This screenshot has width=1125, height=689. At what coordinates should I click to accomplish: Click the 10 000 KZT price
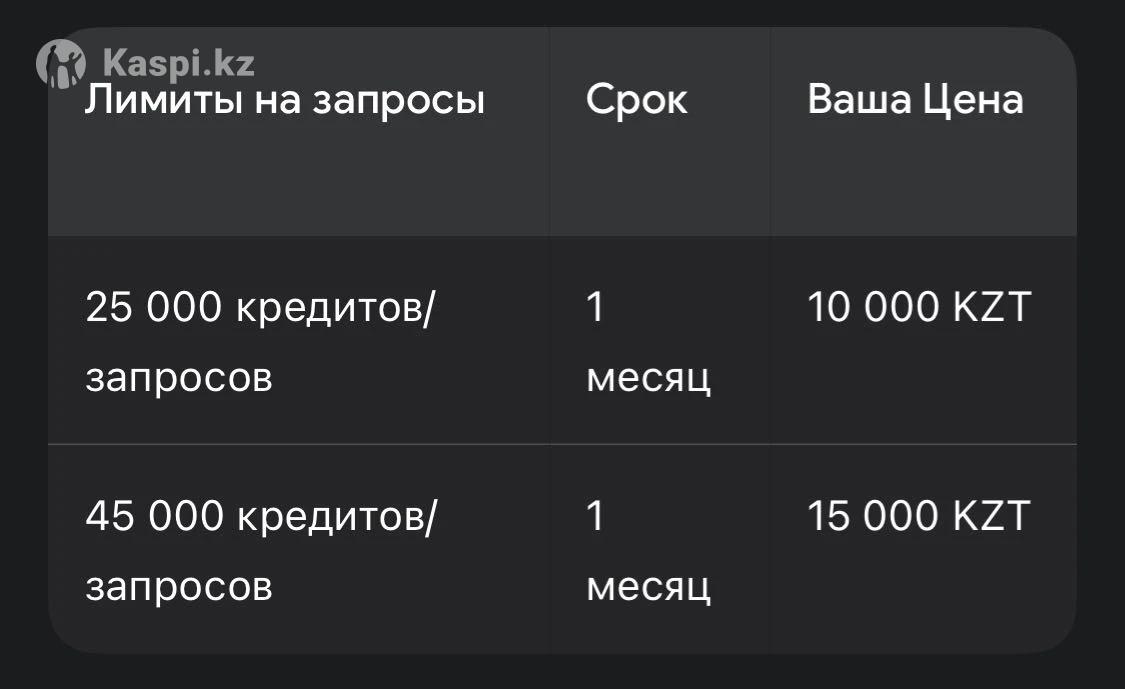[918, 308]
